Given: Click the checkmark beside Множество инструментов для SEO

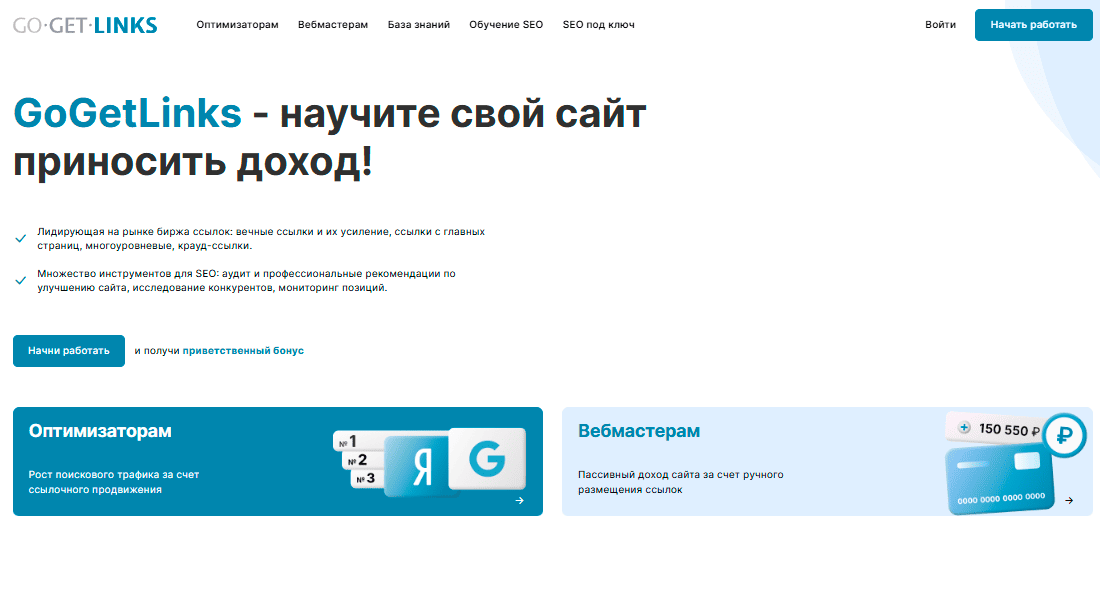Looking at the screenshot, I should (20, 281).
